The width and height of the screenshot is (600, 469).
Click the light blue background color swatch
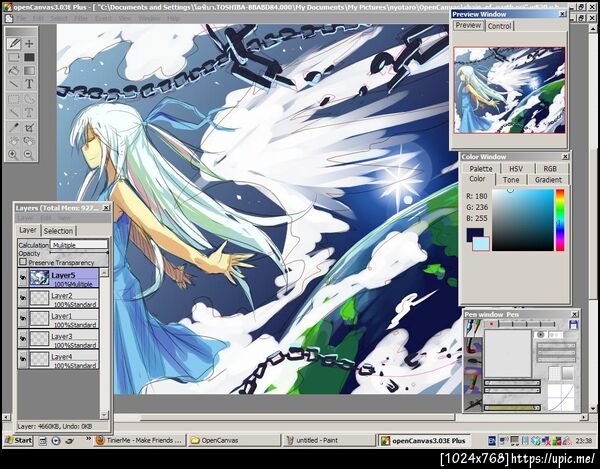coord(481,244)
